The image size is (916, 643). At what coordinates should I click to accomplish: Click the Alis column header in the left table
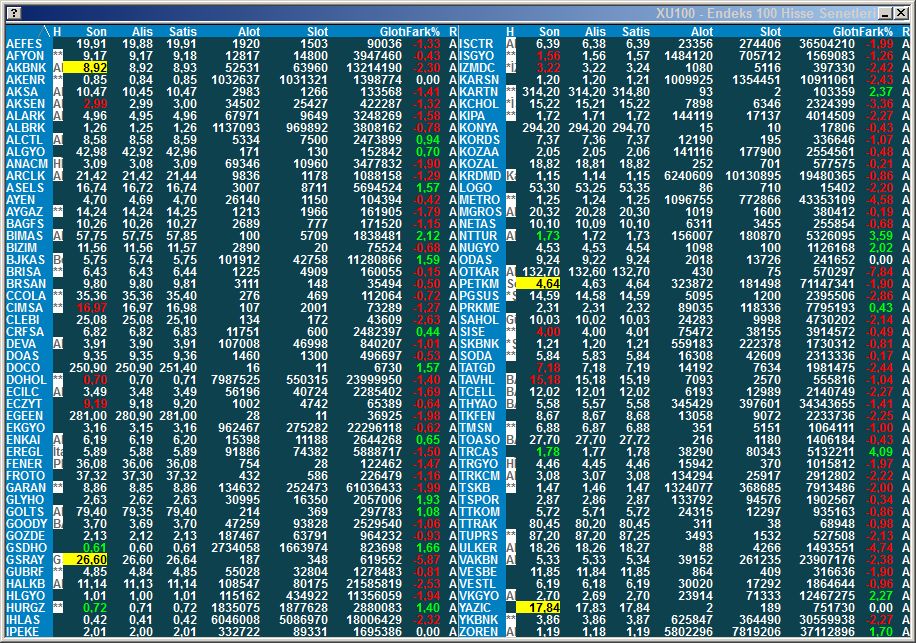pyautogui.click(x=142, y=32)
